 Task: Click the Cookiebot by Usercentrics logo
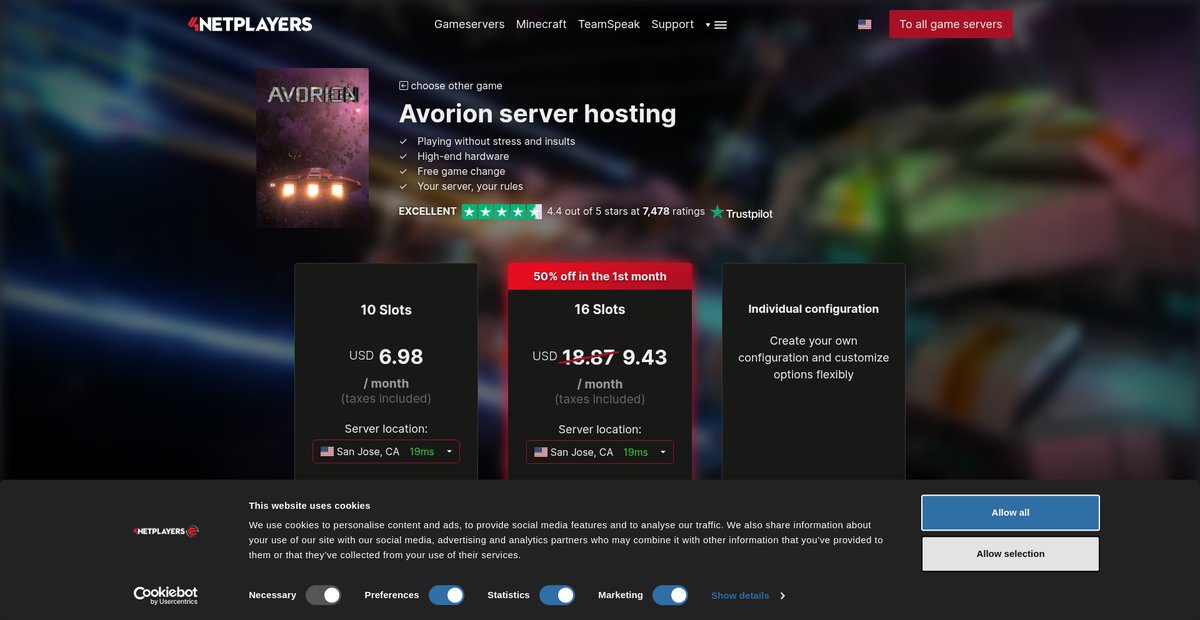[x=166, y=595]
